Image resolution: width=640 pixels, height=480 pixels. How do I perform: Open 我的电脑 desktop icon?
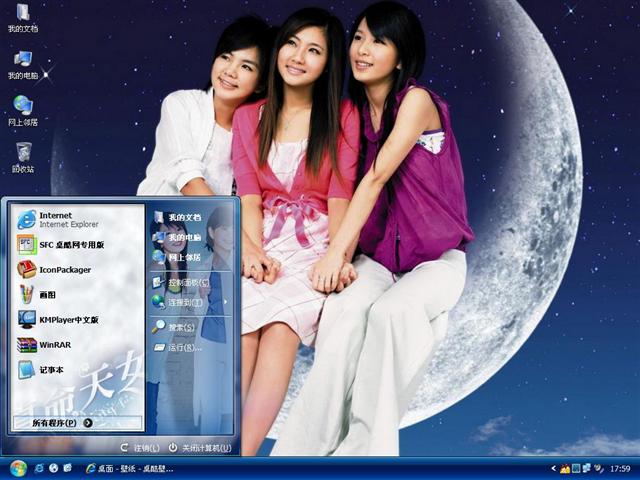tap(23, 64)
